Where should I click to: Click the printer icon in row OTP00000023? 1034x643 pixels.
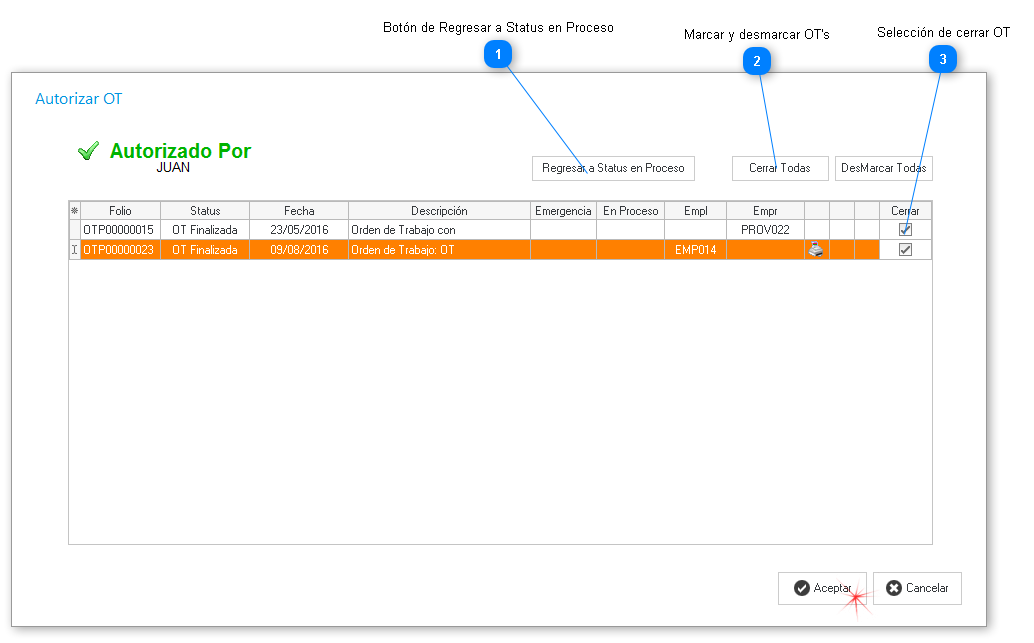coord(816,250)
